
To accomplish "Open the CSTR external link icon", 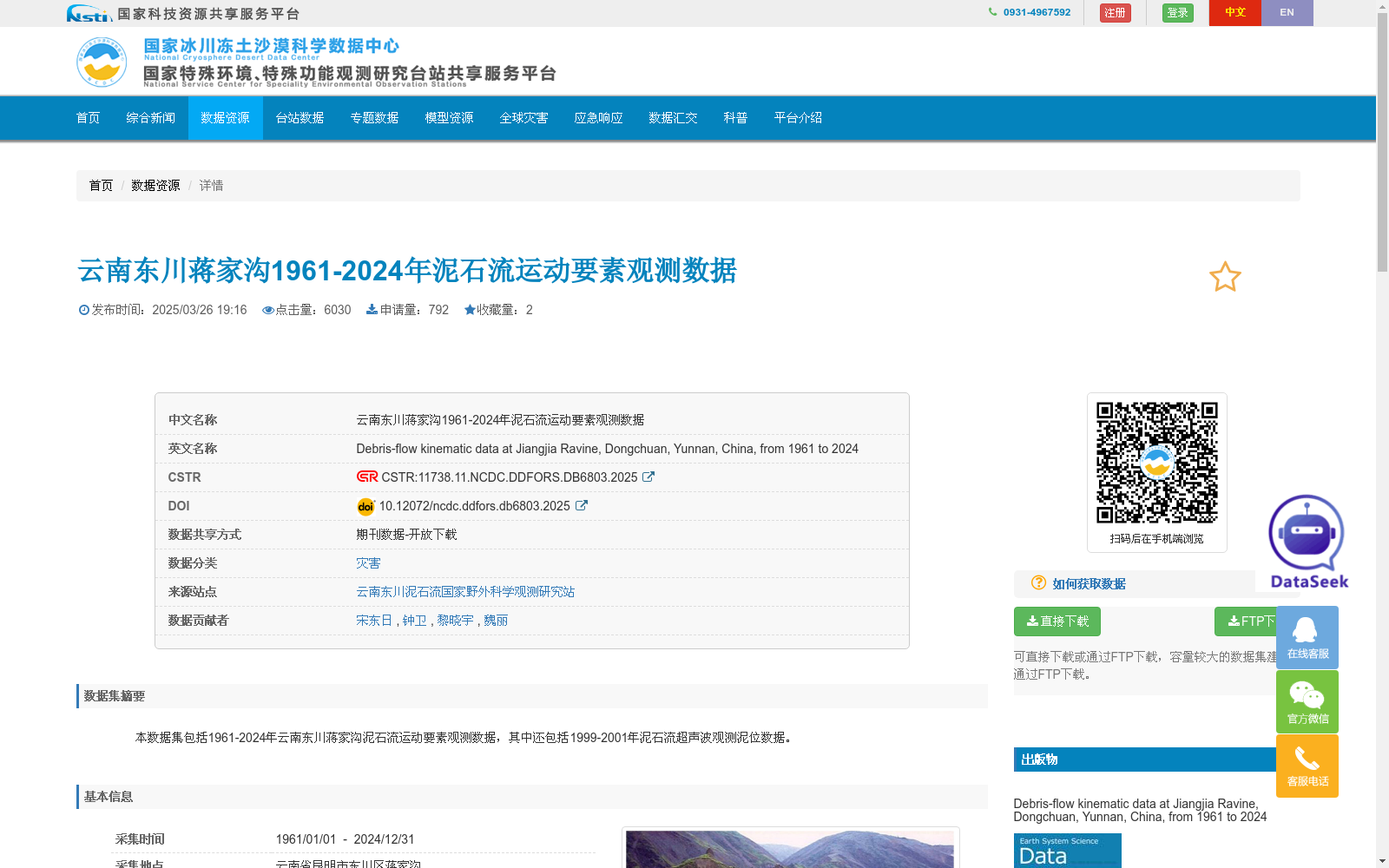I will tap(648, 477).
